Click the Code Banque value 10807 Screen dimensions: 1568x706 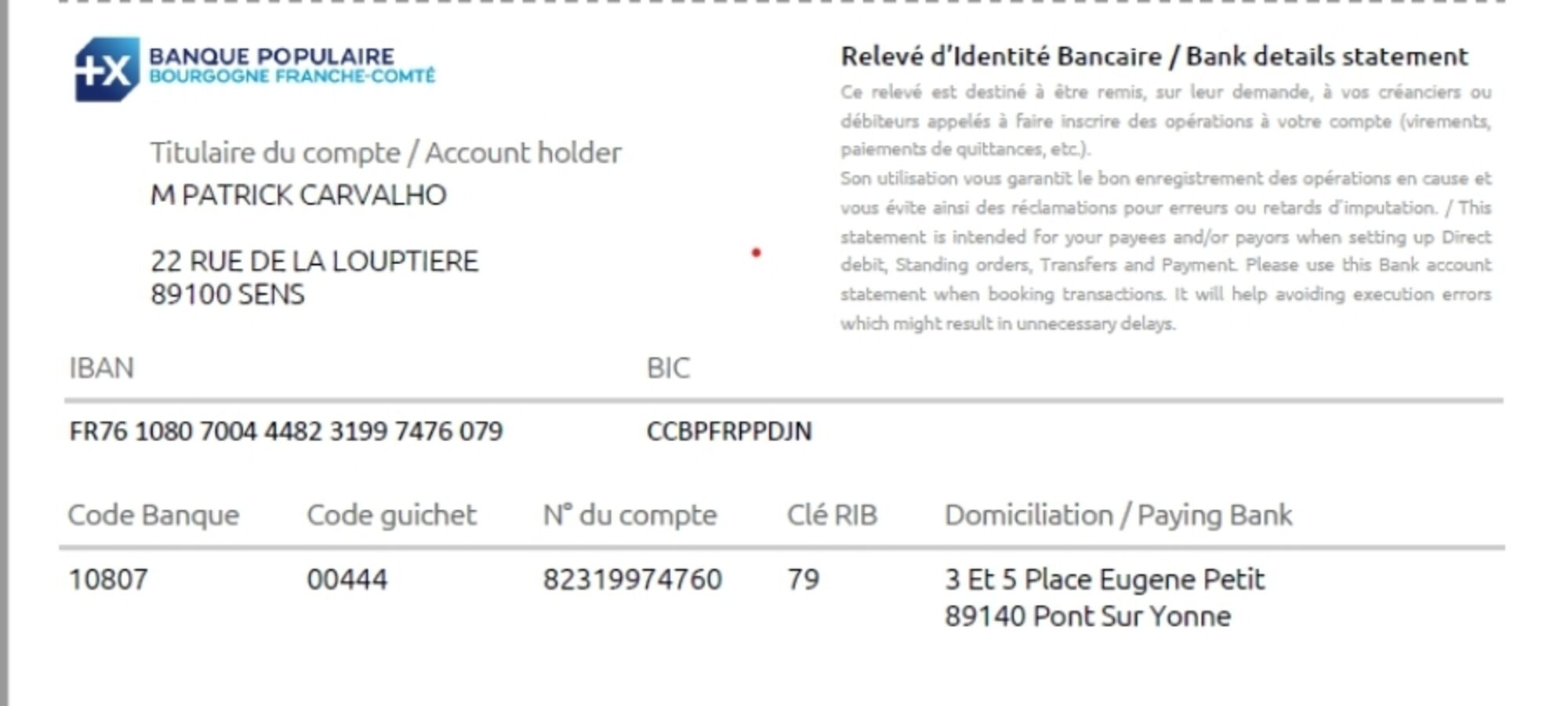click(108, 580)
